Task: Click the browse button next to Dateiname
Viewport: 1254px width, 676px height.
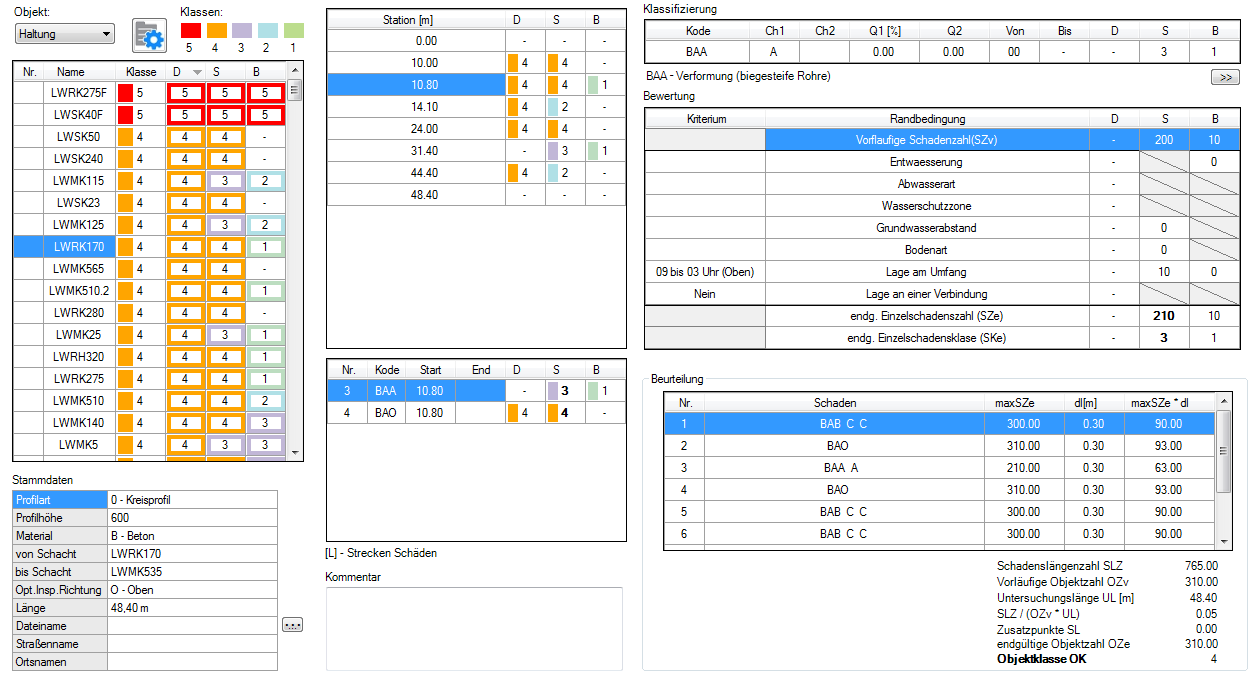Action: coord(292,625)
